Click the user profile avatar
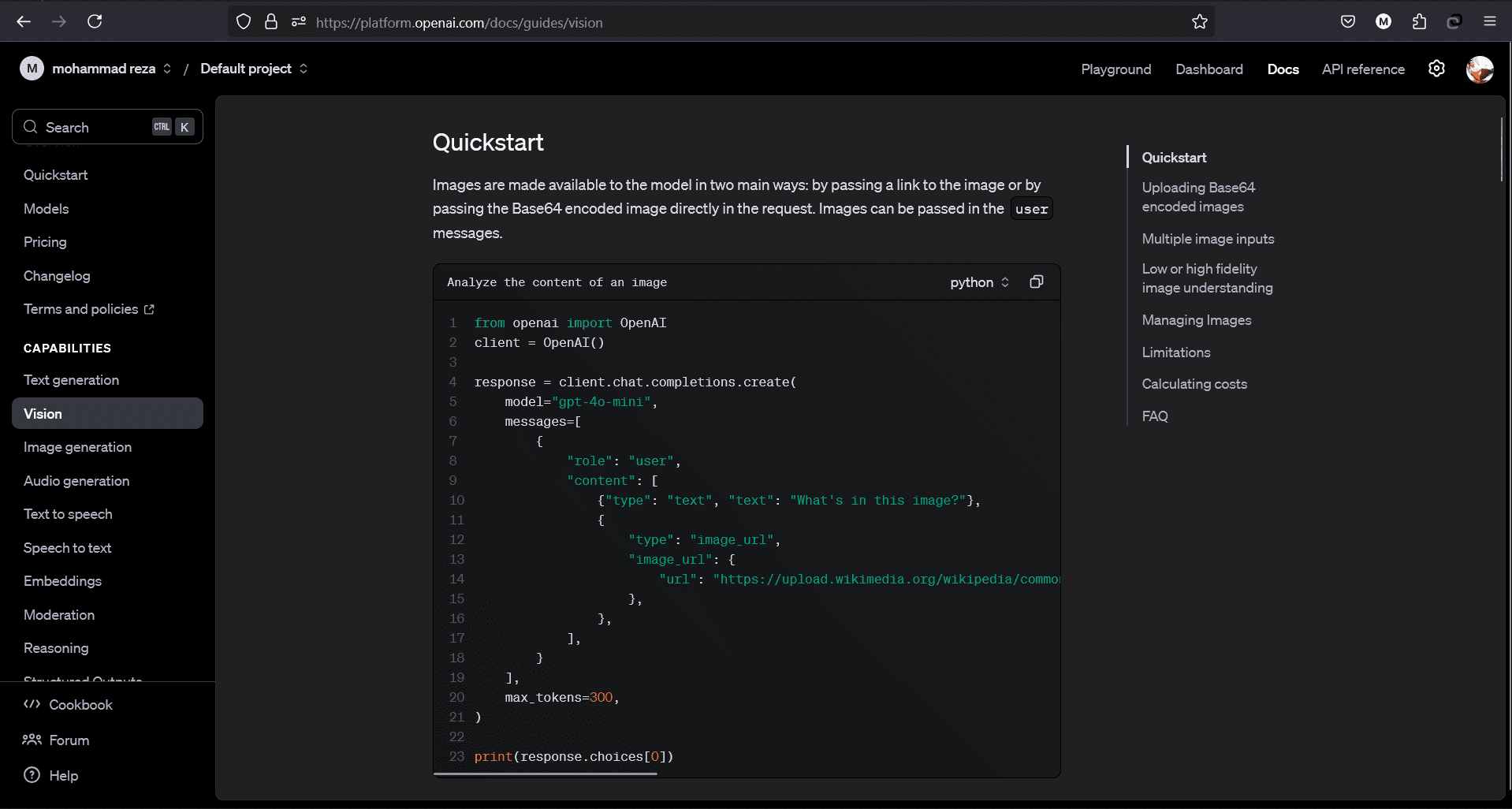The image size is (1512, 809). [x=1479, y=69]
